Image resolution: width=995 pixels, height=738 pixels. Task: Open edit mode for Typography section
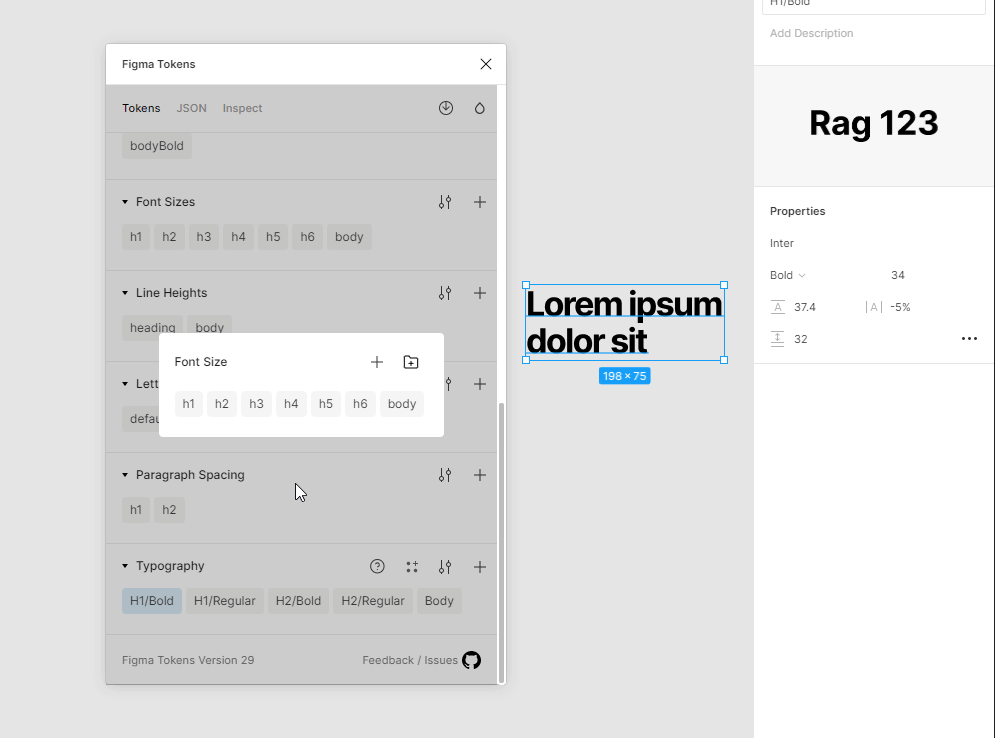pos(445,567)
